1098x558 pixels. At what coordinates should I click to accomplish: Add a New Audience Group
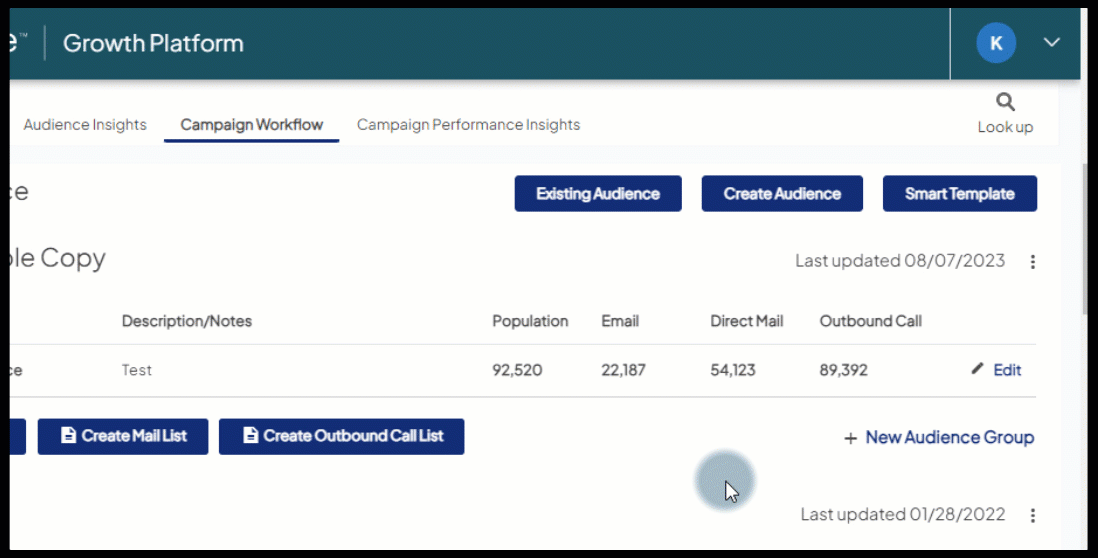tap(938, 437)
